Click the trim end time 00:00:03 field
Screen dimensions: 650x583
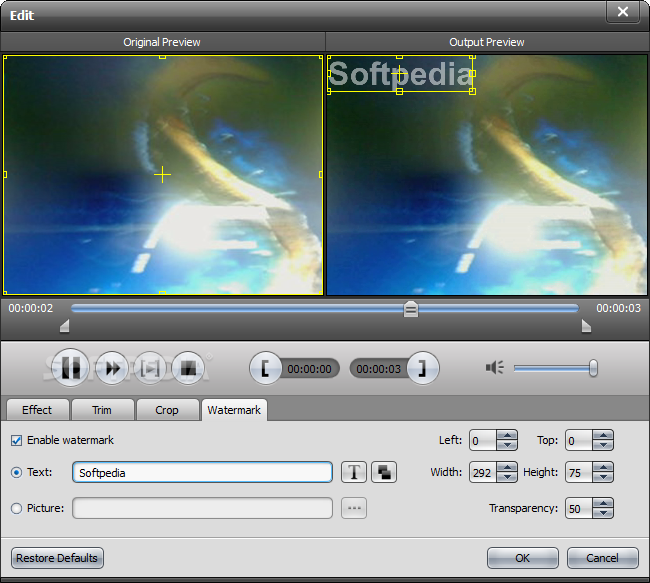(378, 369)
